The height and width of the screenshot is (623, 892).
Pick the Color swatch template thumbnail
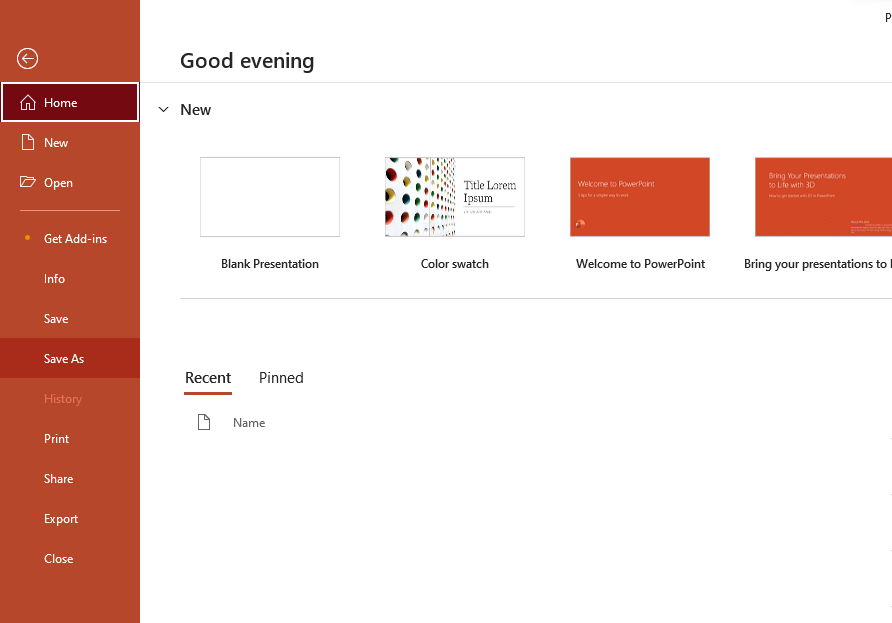pos(455,197)
